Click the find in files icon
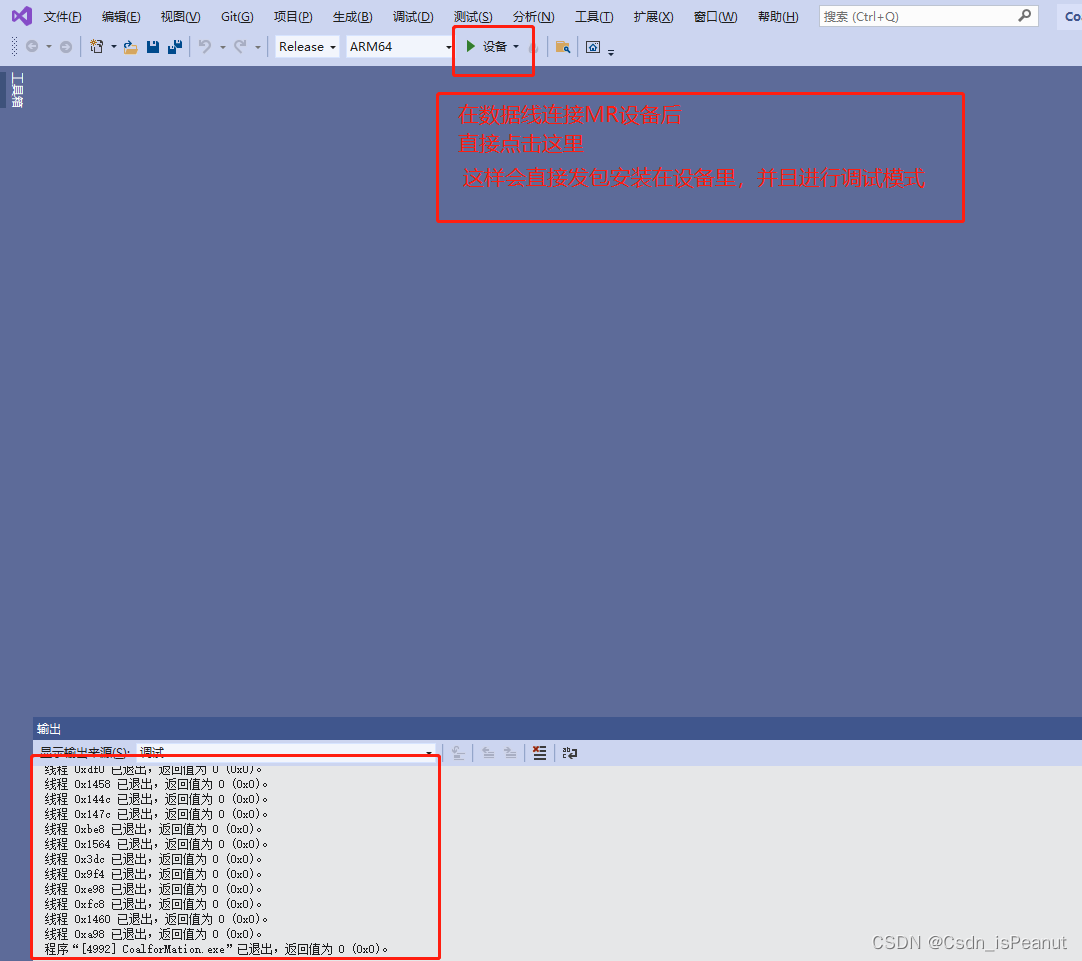1082x961 pixels. (563, 47)
